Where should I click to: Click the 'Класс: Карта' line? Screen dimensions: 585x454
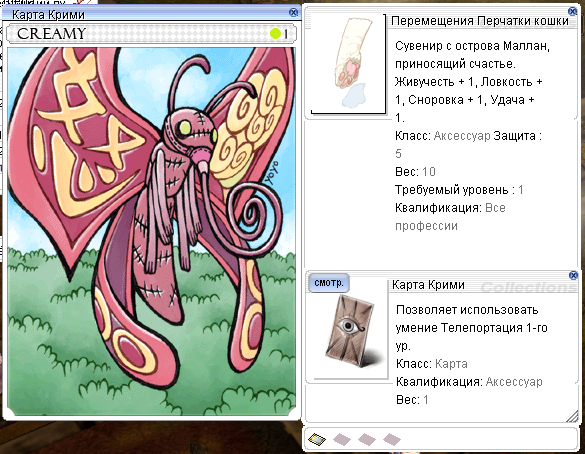[432, 364]
